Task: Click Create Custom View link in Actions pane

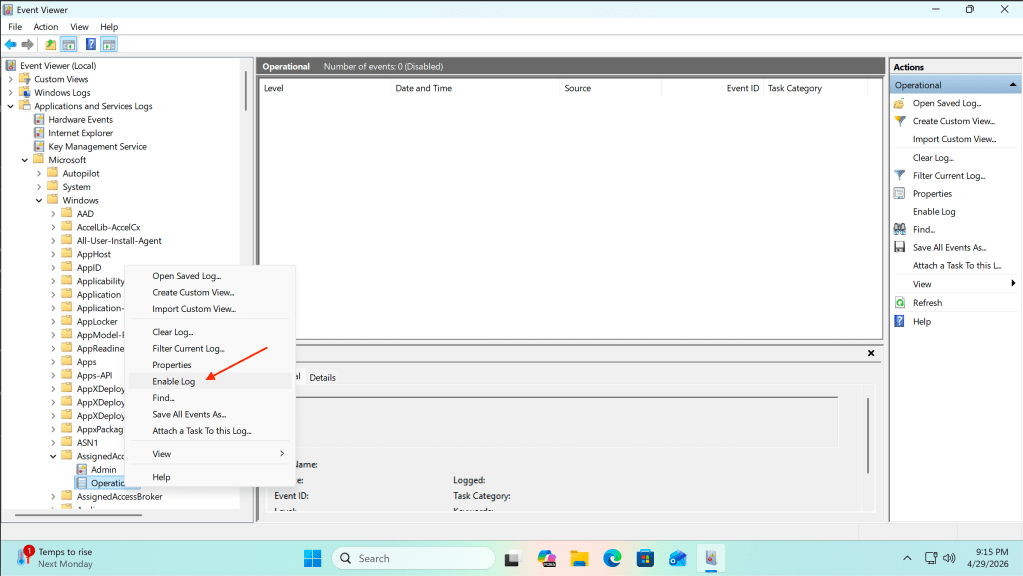Action: point(953,122)
